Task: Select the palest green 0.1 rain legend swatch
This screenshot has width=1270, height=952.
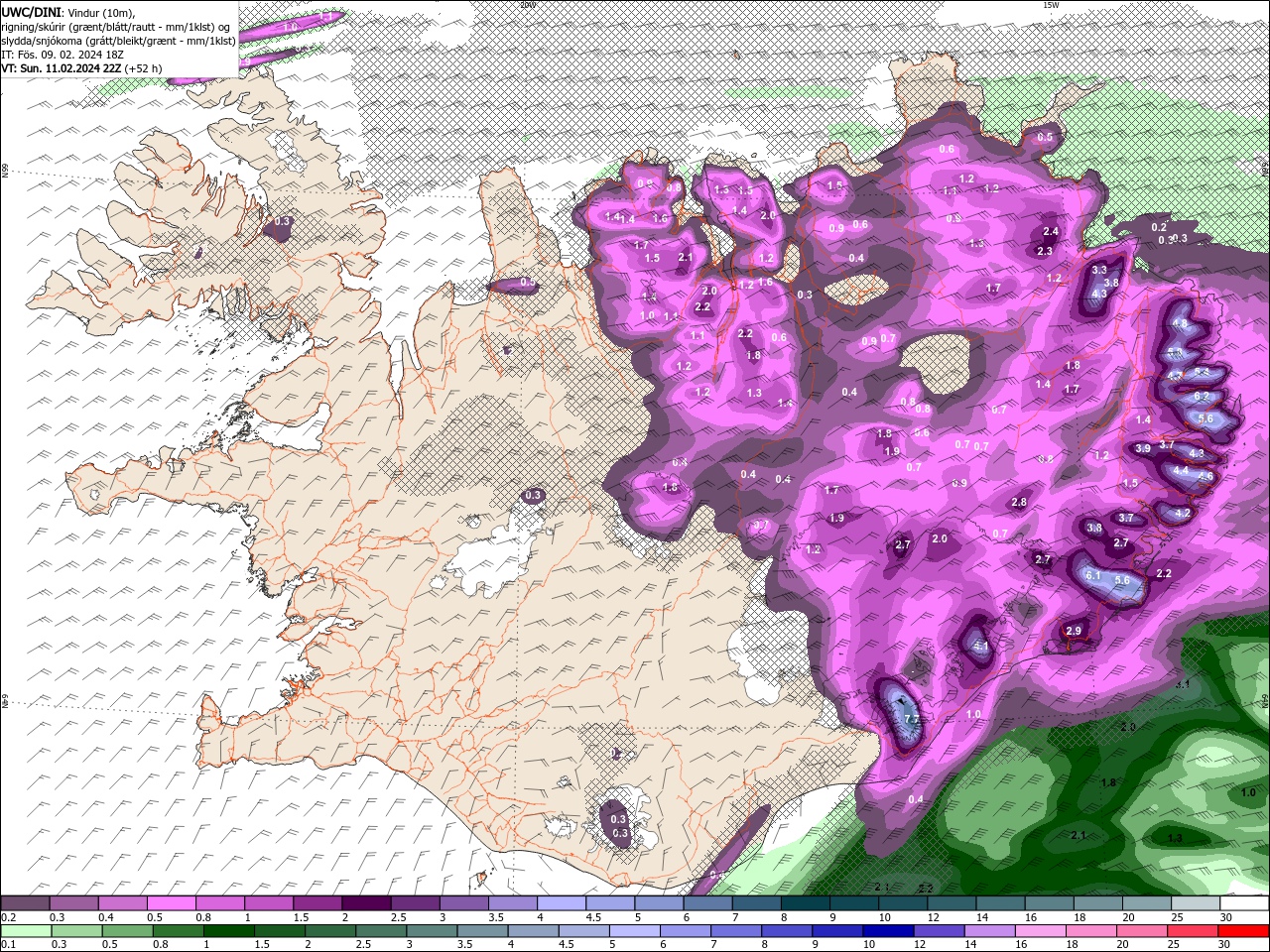Action: pyautogui.click(x=26, y=931)
